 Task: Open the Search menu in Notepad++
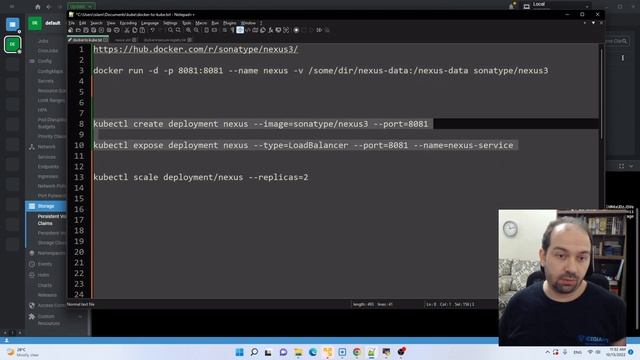point(96,23)
